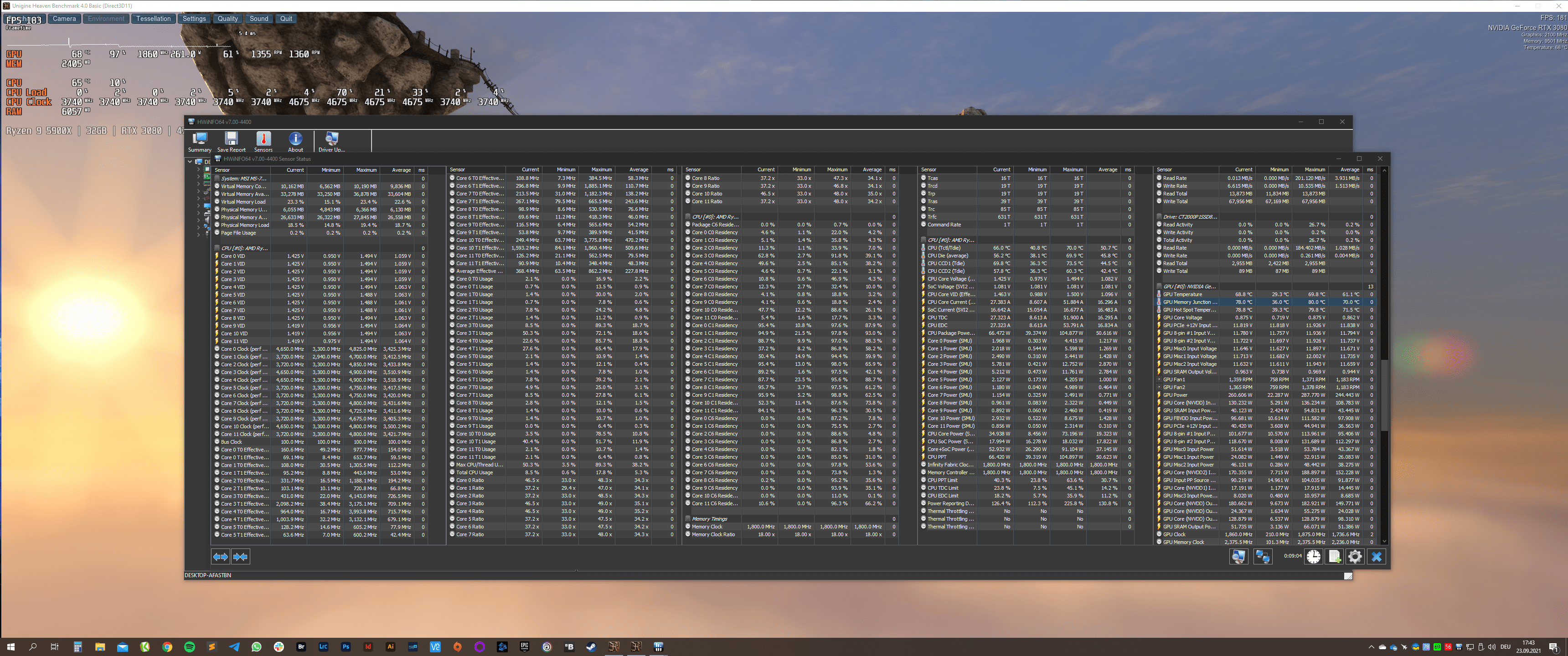1568x656 pixels.
Task: Open the Sound menu in Heaven
Action: [x=259, y=19]
